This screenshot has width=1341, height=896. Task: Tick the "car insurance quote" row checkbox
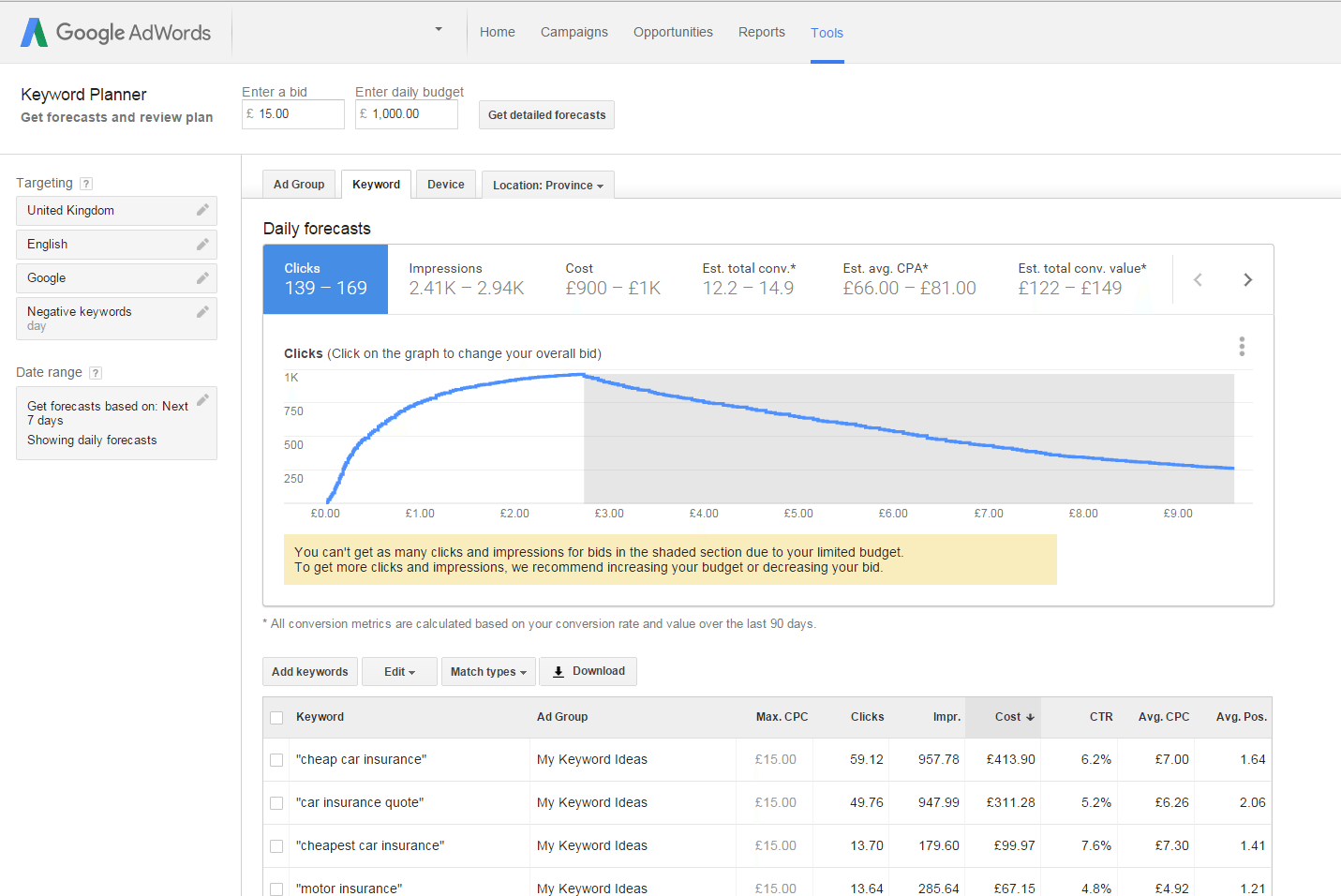[276, 803]
